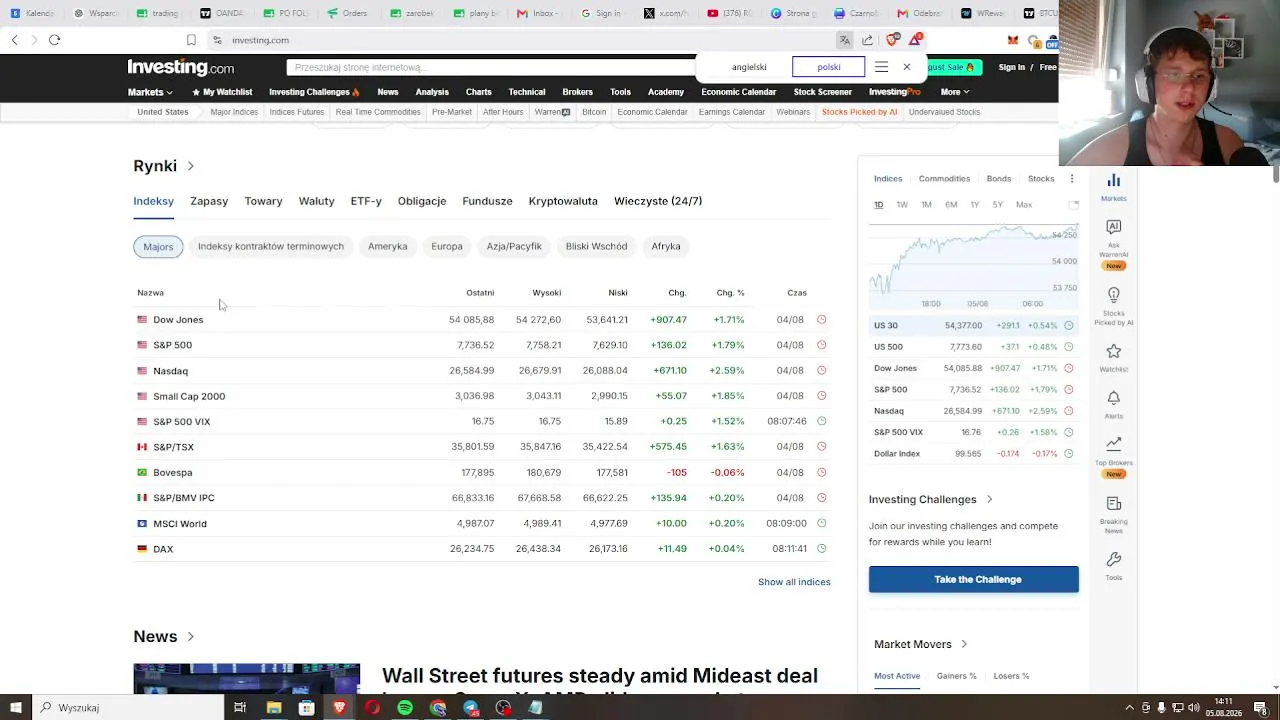Open the Show all indices link
The image size is (1280, 720).
[794, 582]
